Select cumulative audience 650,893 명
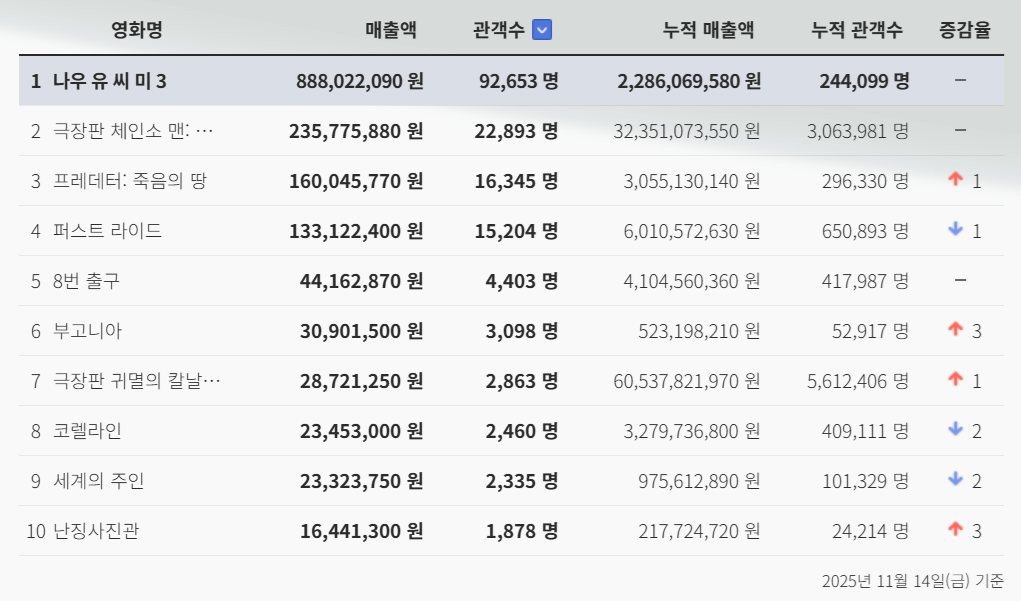The image size is (1021, 601). click(865, 231)
